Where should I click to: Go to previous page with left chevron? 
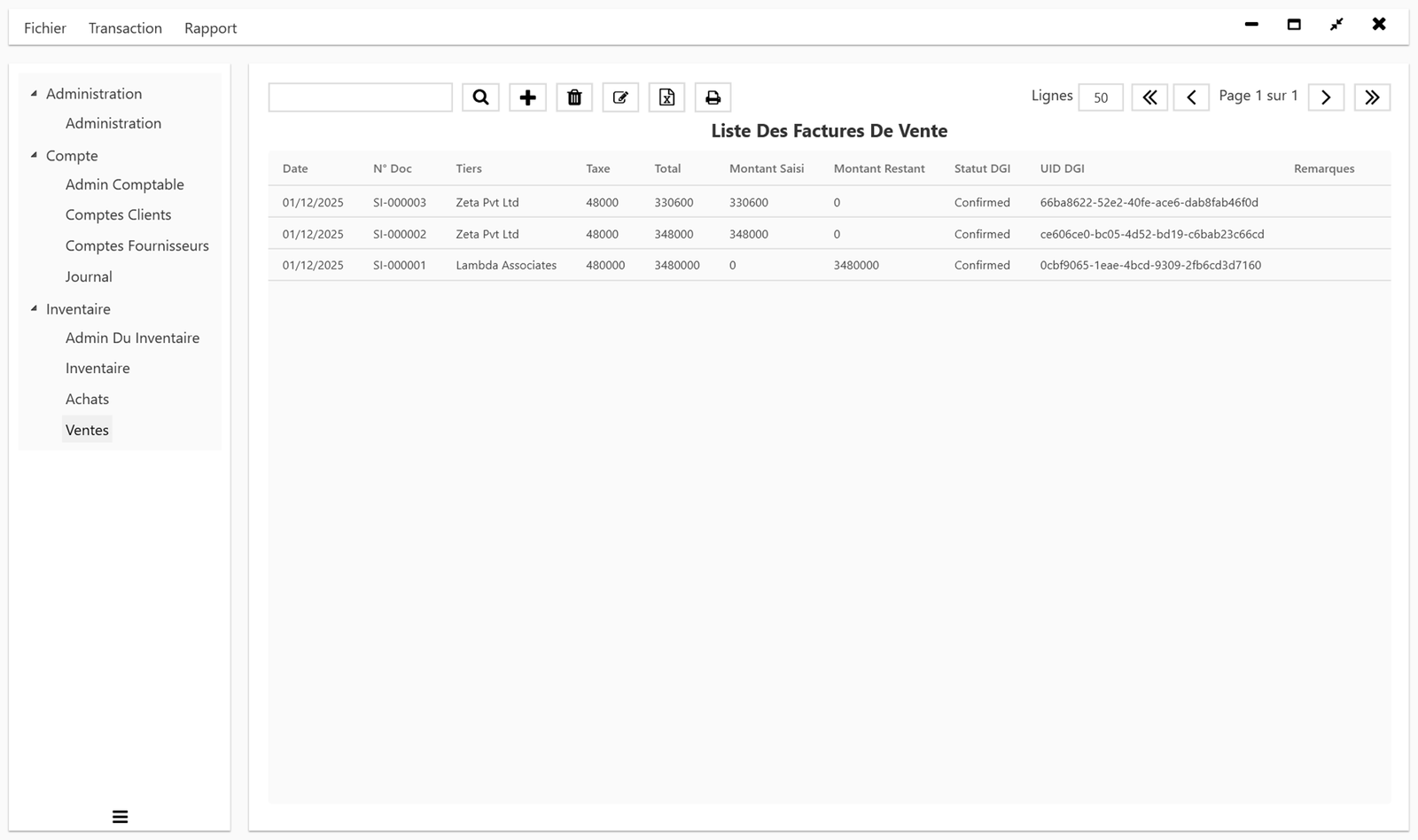point(1191,97)
